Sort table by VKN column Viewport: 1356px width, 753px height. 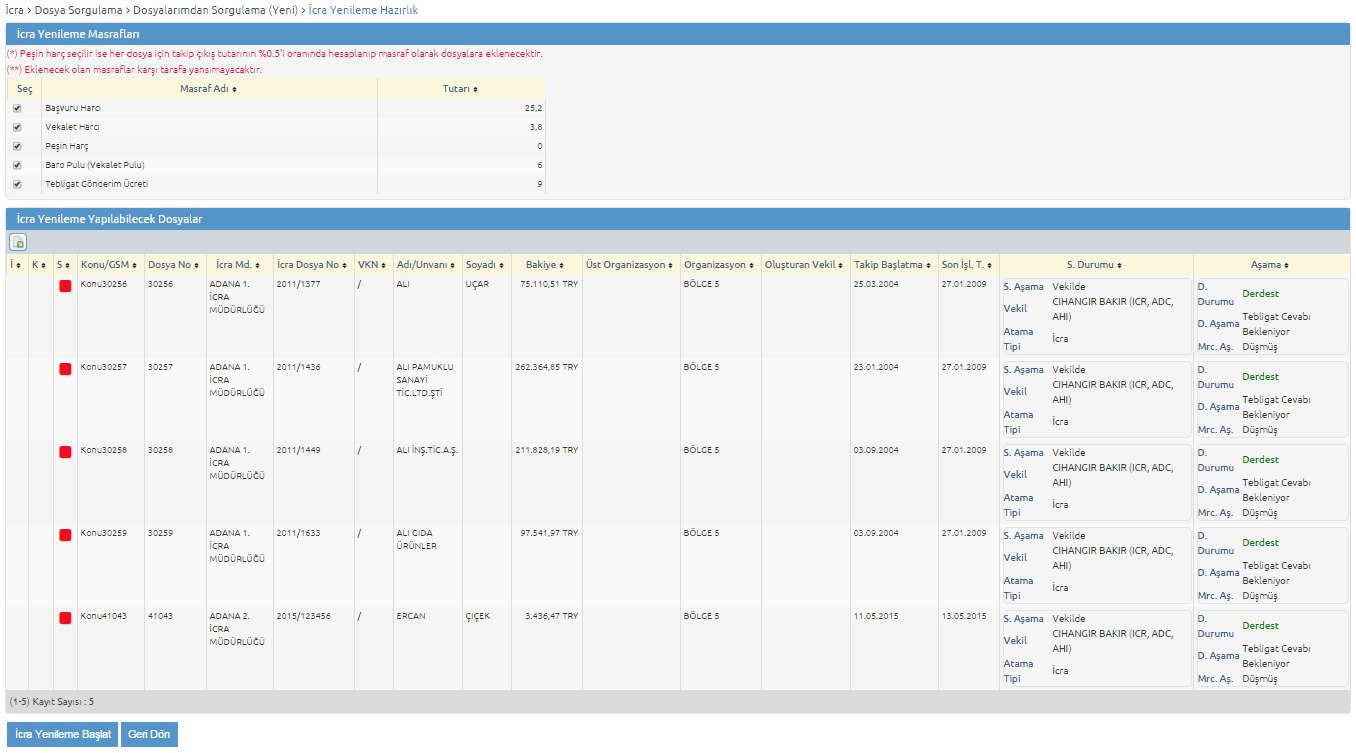[x=373, y=265]
